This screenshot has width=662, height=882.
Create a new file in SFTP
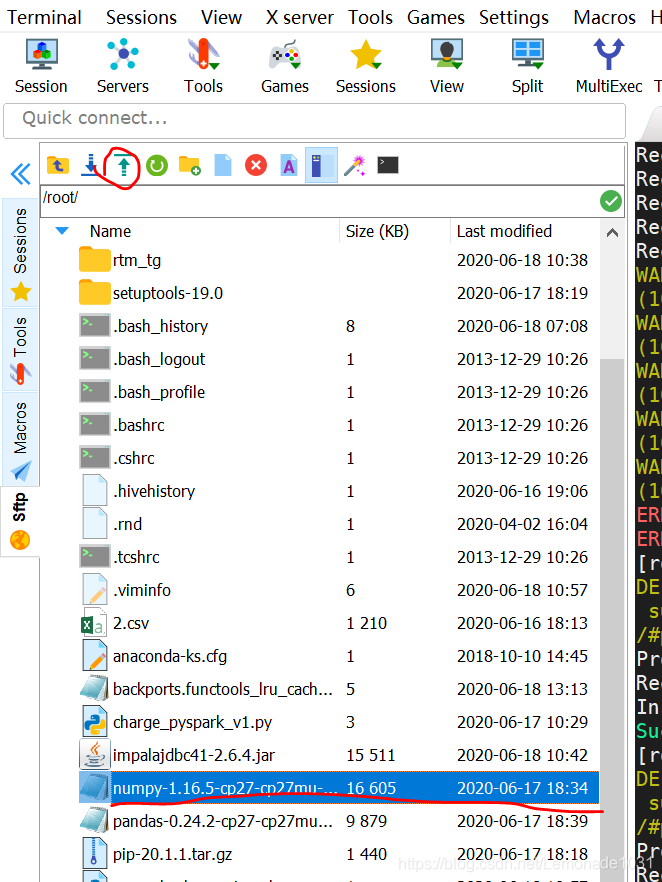click(223, 165)
